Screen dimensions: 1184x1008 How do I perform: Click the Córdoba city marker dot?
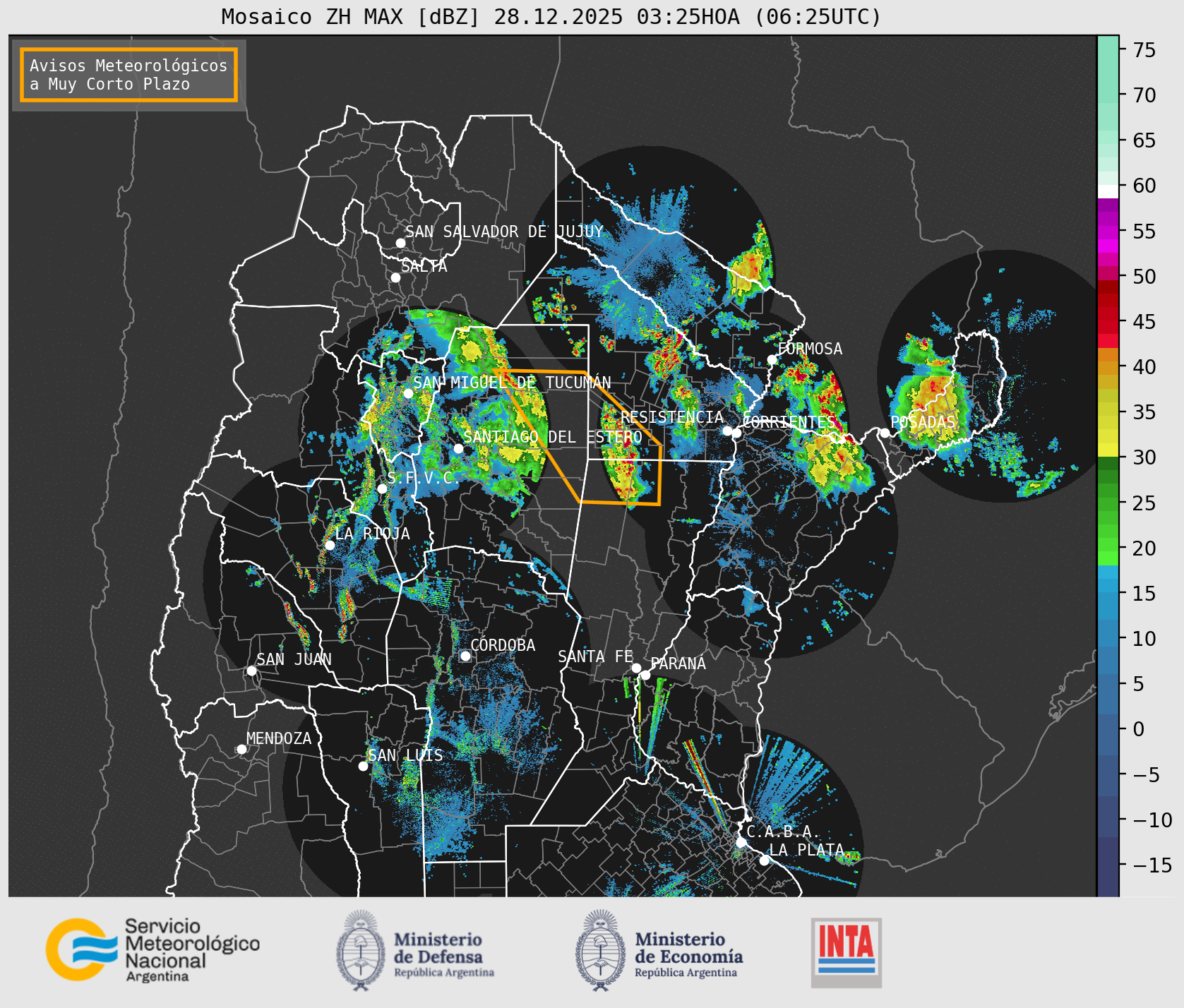tap(465, 656)
